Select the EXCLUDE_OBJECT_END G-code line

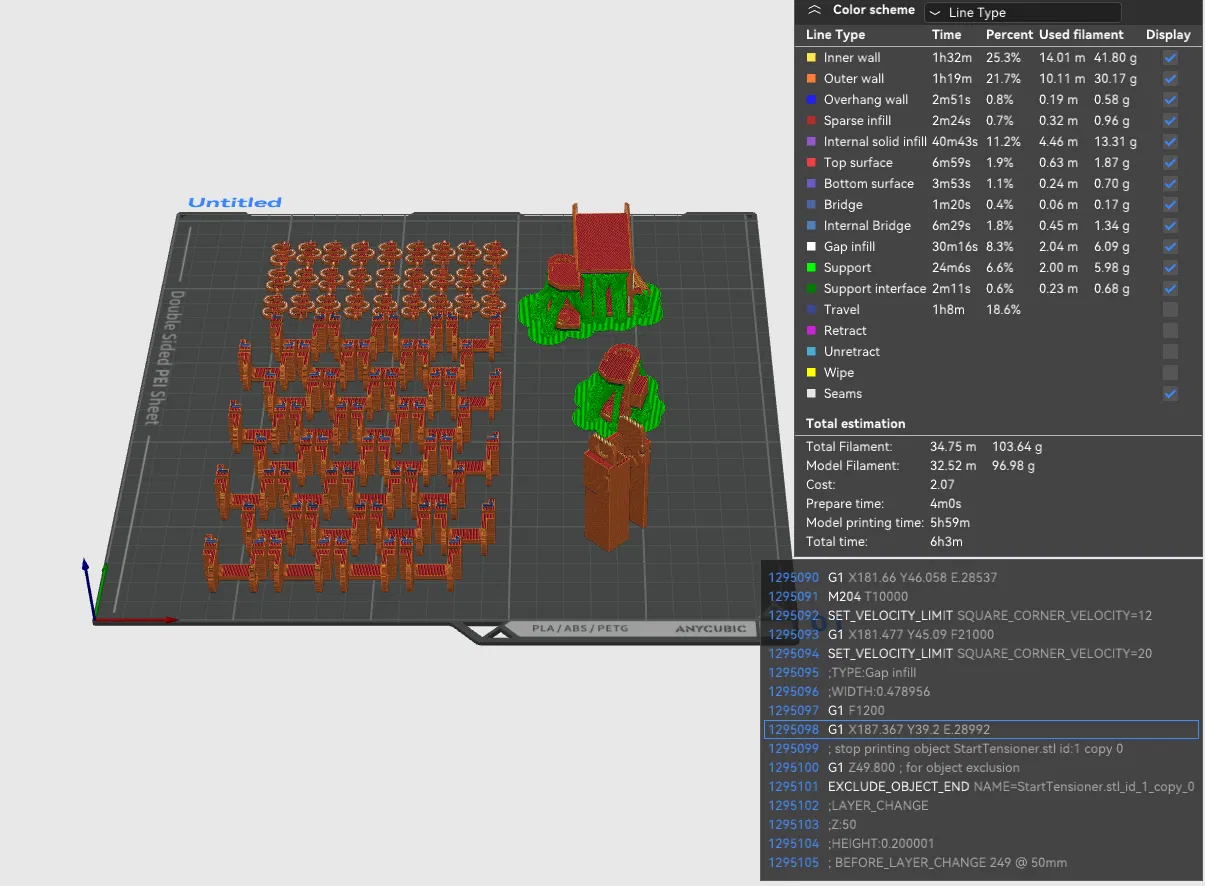(981, 787)
